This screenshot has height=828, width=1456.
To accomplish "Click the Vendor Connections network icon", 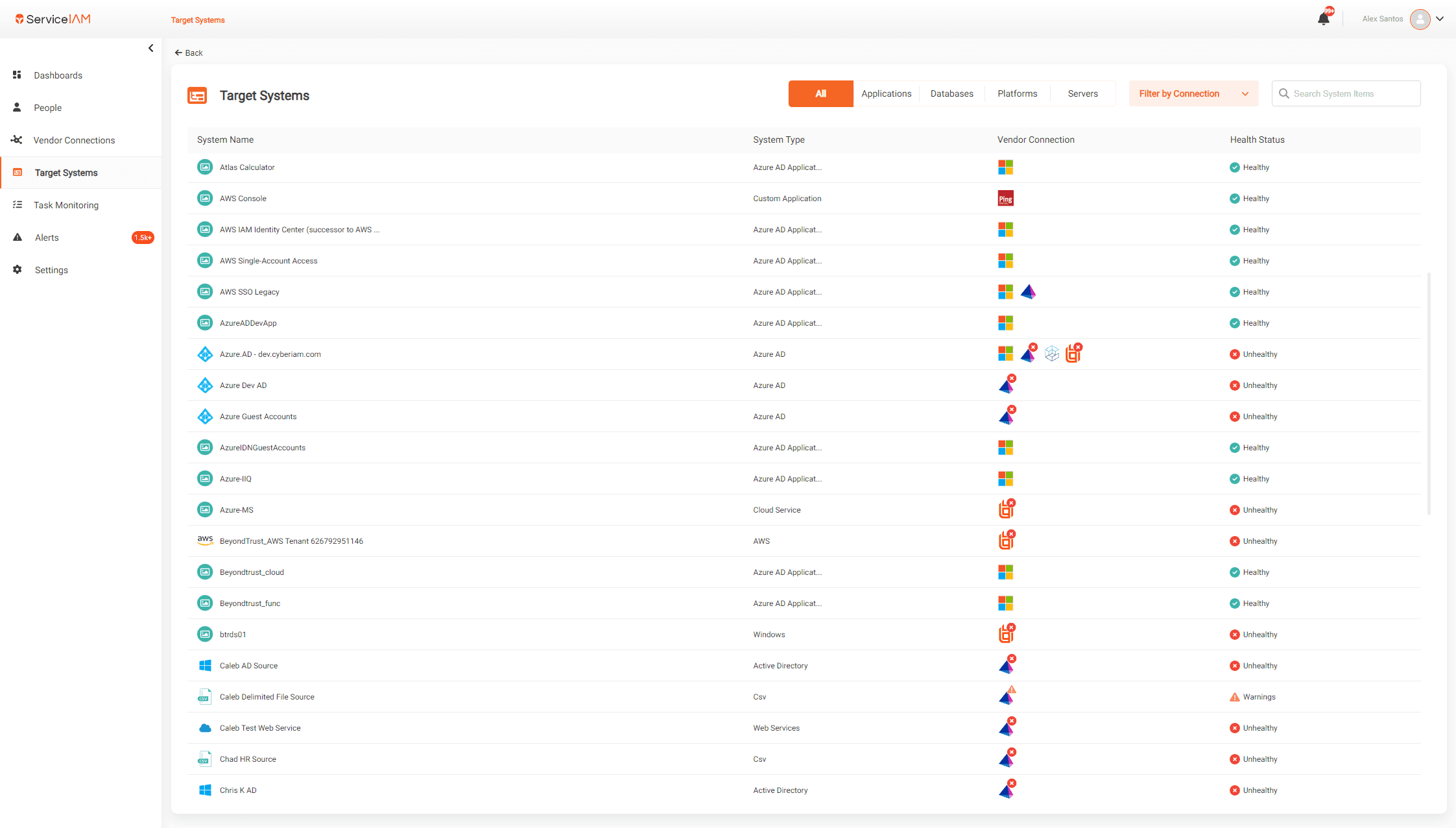I will [x=17, y=140].
